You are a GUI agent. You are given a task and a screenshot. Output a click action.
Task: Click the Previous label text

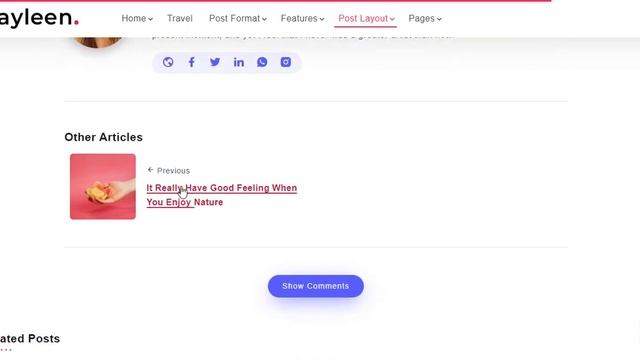pos(173,171)
